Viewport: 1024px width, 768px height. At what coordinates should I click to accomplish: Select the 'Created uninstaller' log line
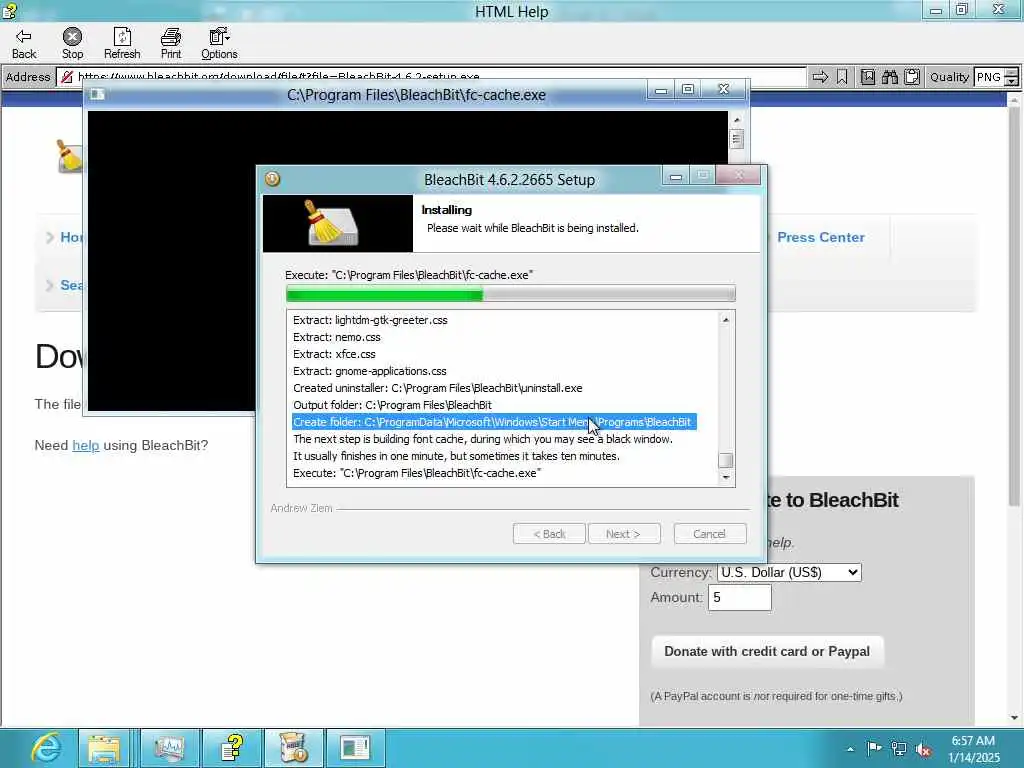pyautogui.click(x=438, y=388)
